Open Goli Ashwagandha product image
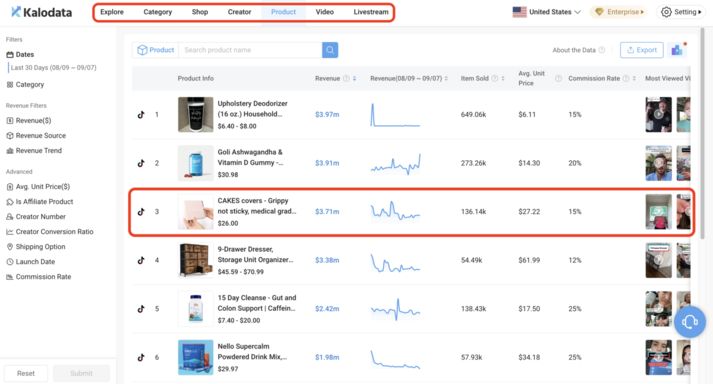 coord(196,163)
